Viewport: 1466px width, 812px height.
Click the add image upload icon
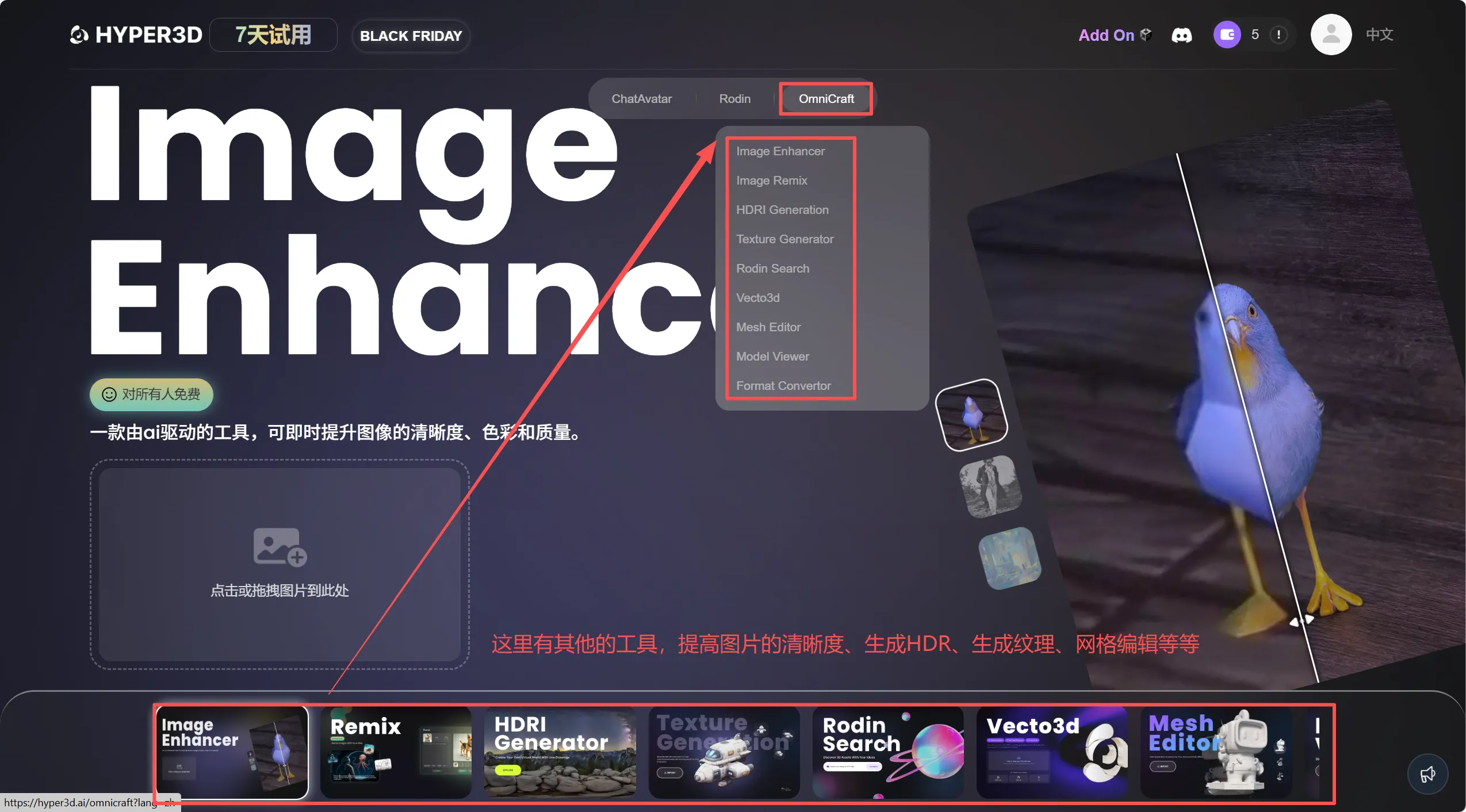280,547
